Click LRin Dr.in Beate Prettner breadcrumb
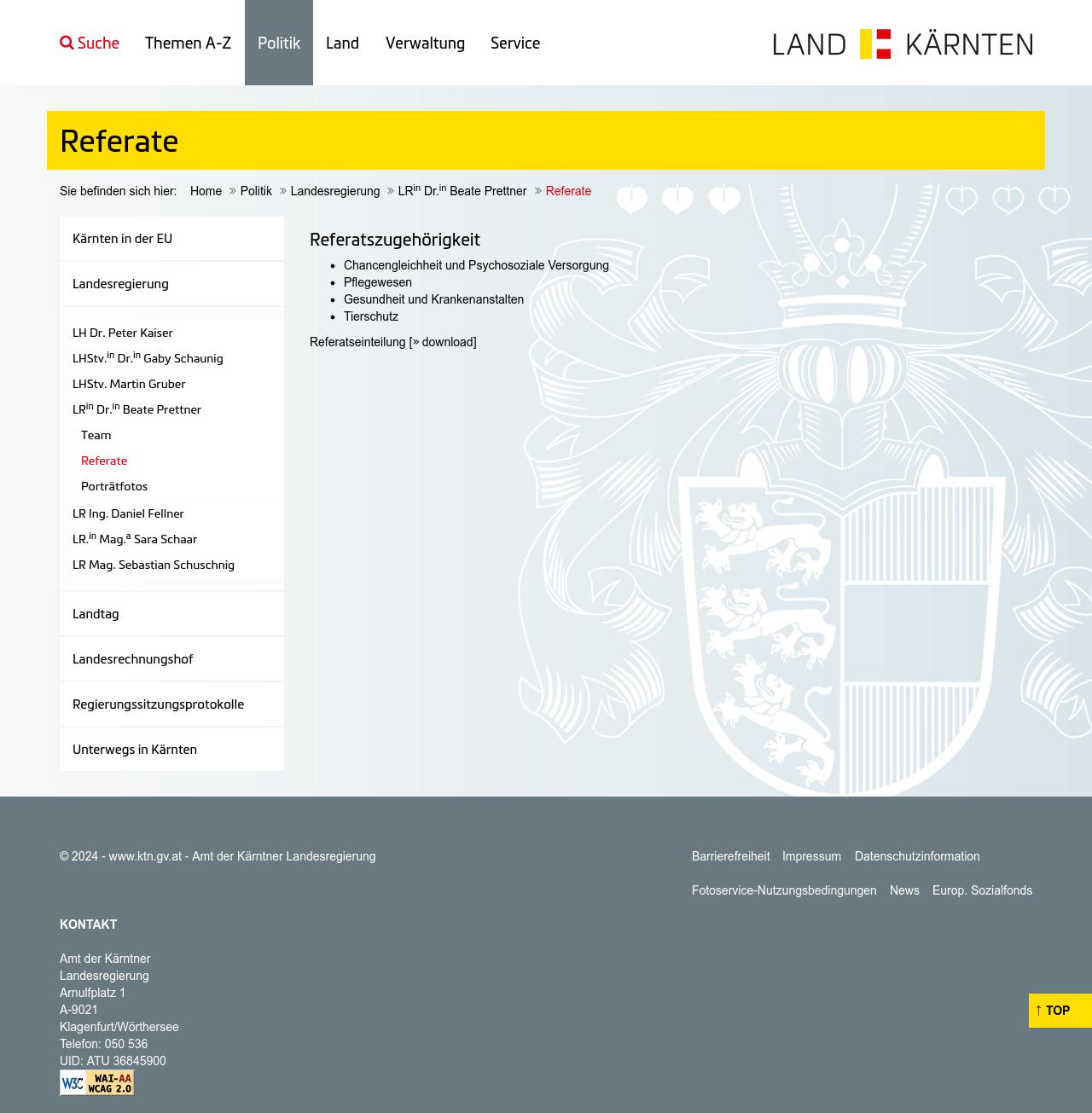This screenshot has height=1113, width=1092. click(462, 191)
